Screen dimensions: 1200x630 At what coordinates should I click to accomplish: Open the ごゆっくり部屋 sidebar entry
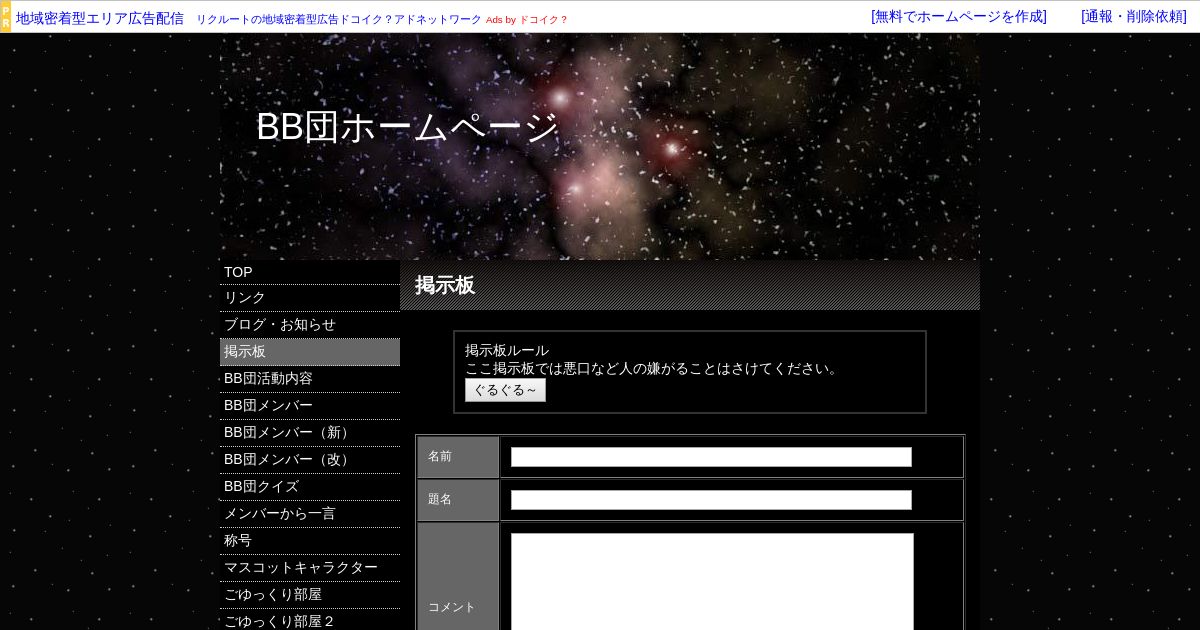point(310,595)
